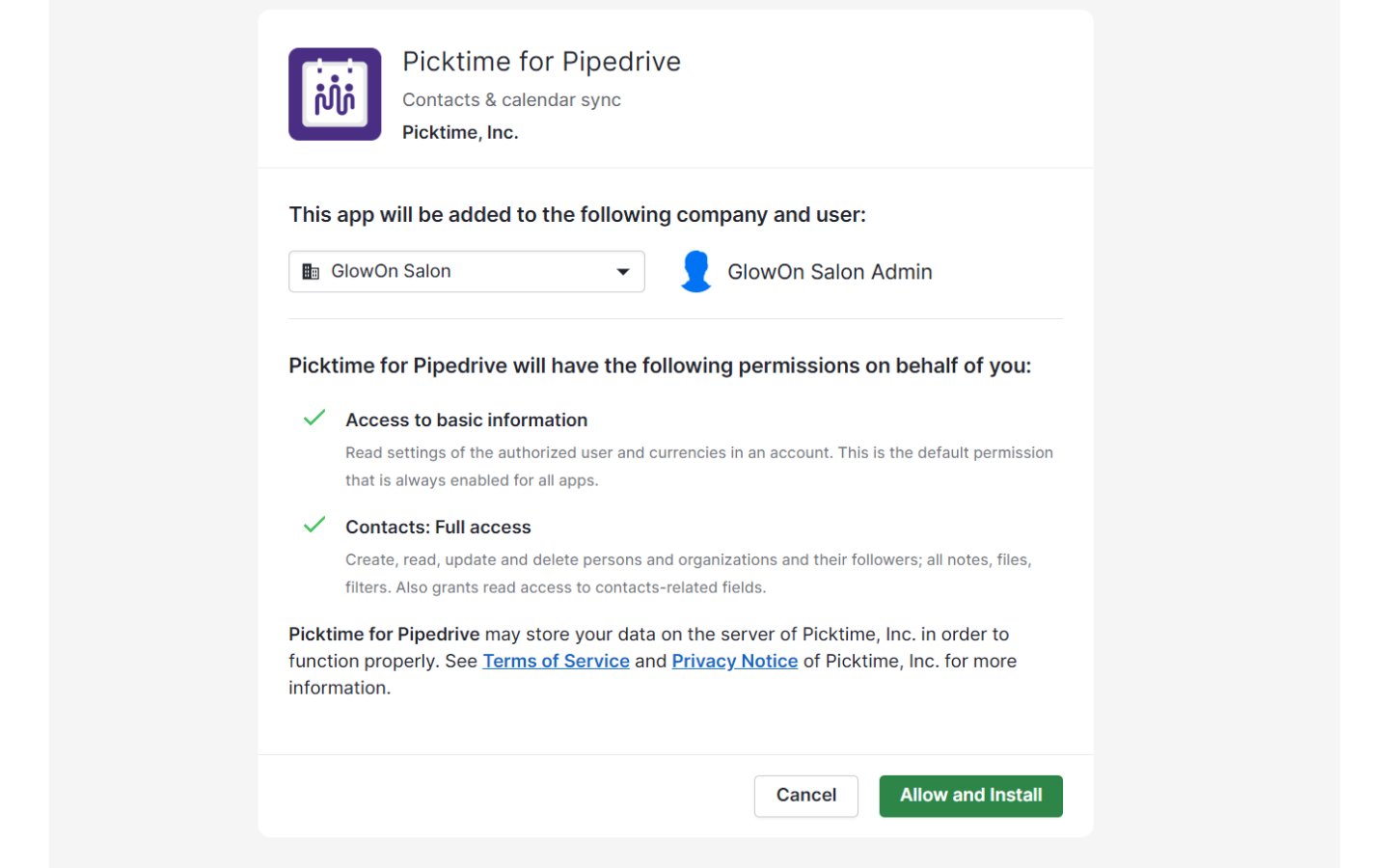Click the blue user avatar icon
The width and height of the screenshot is (1389, 868).
(695, 272)
